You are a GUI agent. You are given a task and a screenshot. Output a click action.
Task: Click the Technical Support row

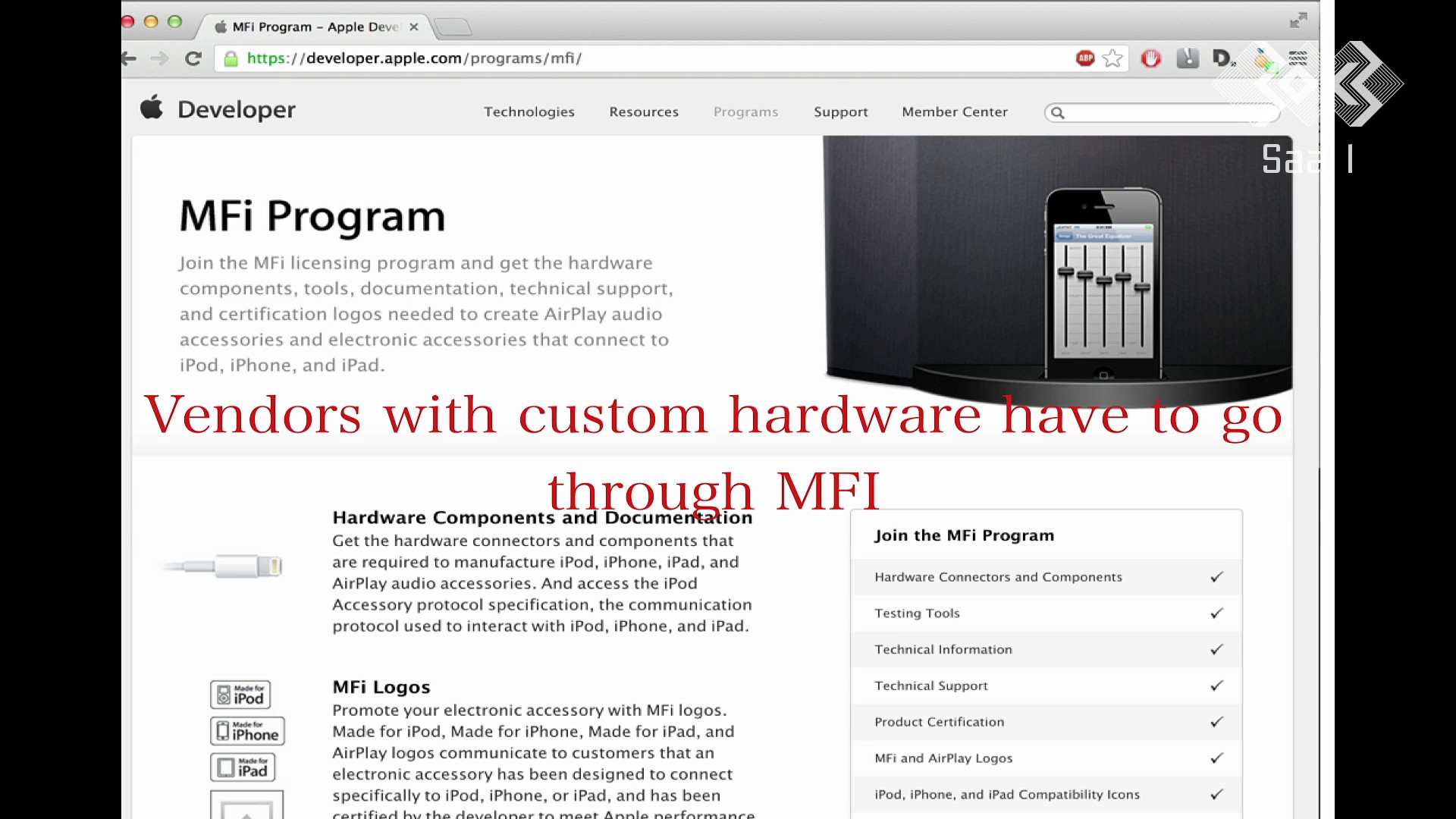[1046, 686]
